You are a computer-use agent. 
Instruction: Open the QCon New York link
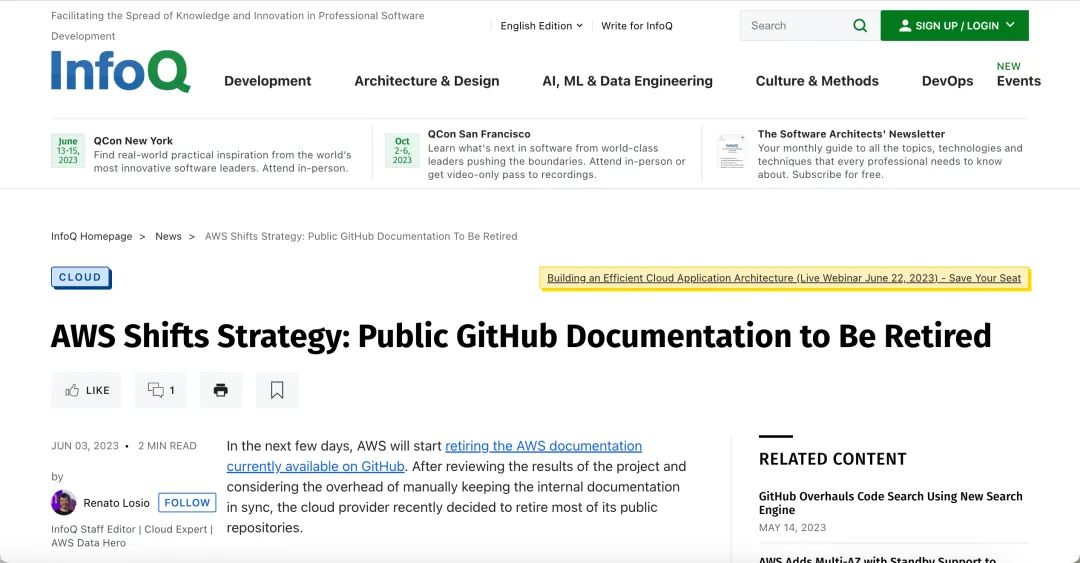coord(133,141)
